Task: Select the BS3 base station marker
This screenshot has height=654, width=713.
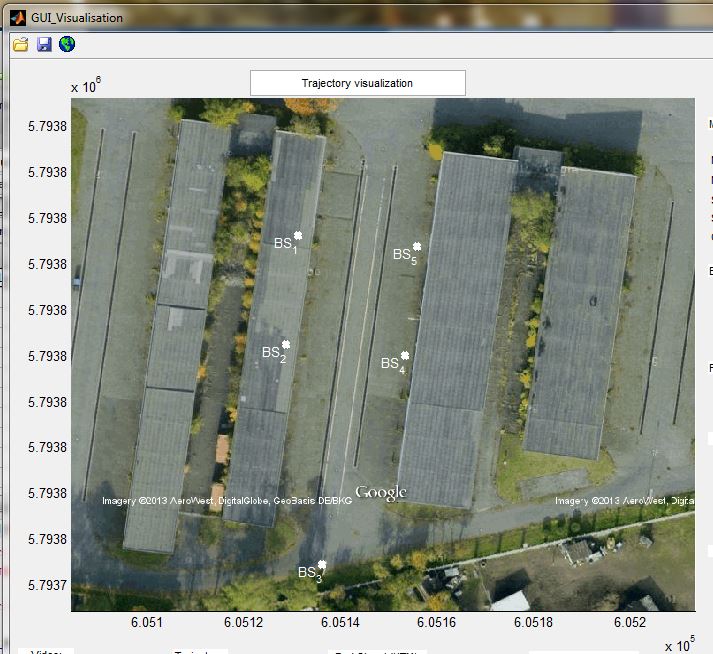Action: (322, 564)
